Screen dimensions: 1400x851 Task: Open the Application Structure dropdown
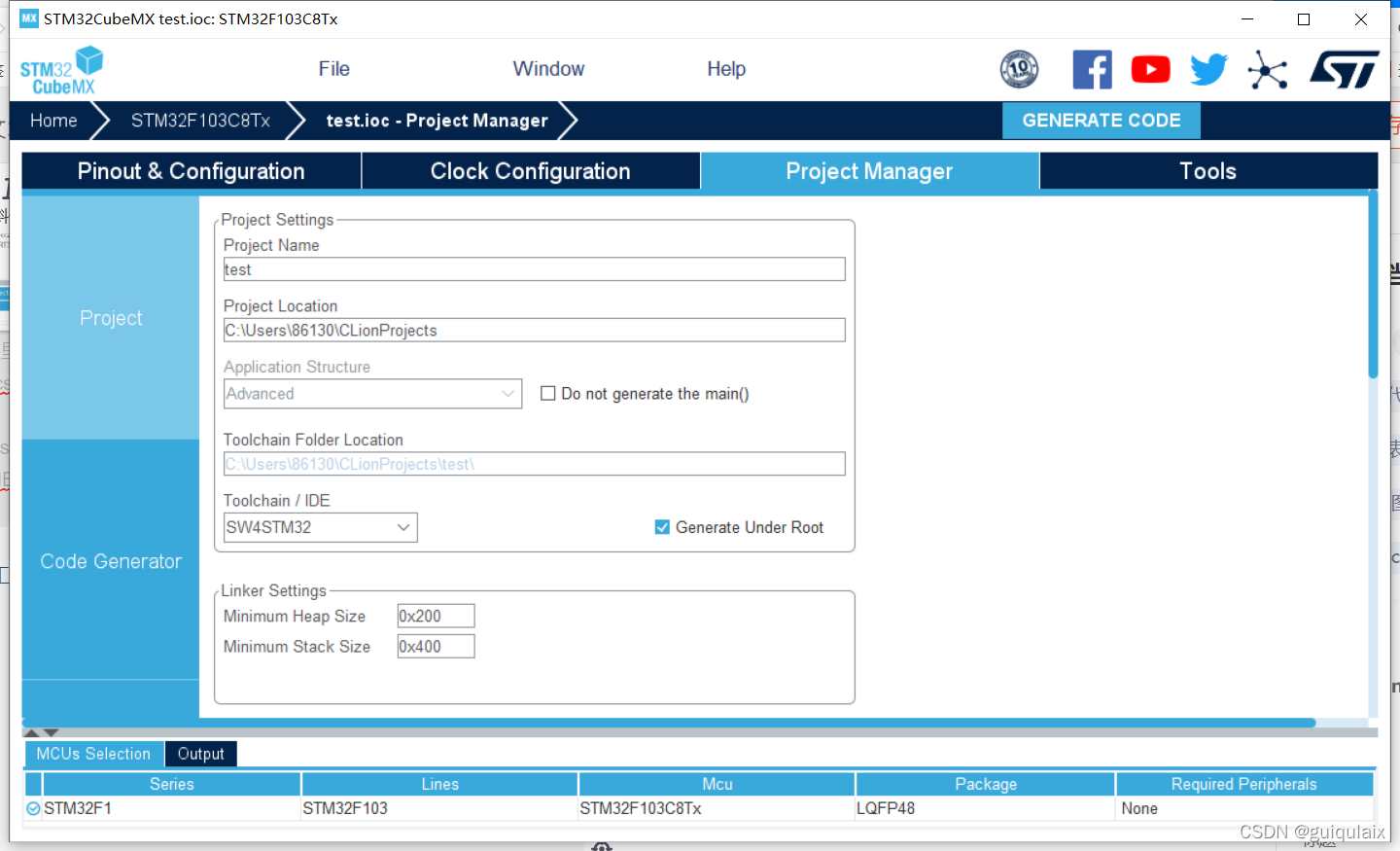(372, 394)
